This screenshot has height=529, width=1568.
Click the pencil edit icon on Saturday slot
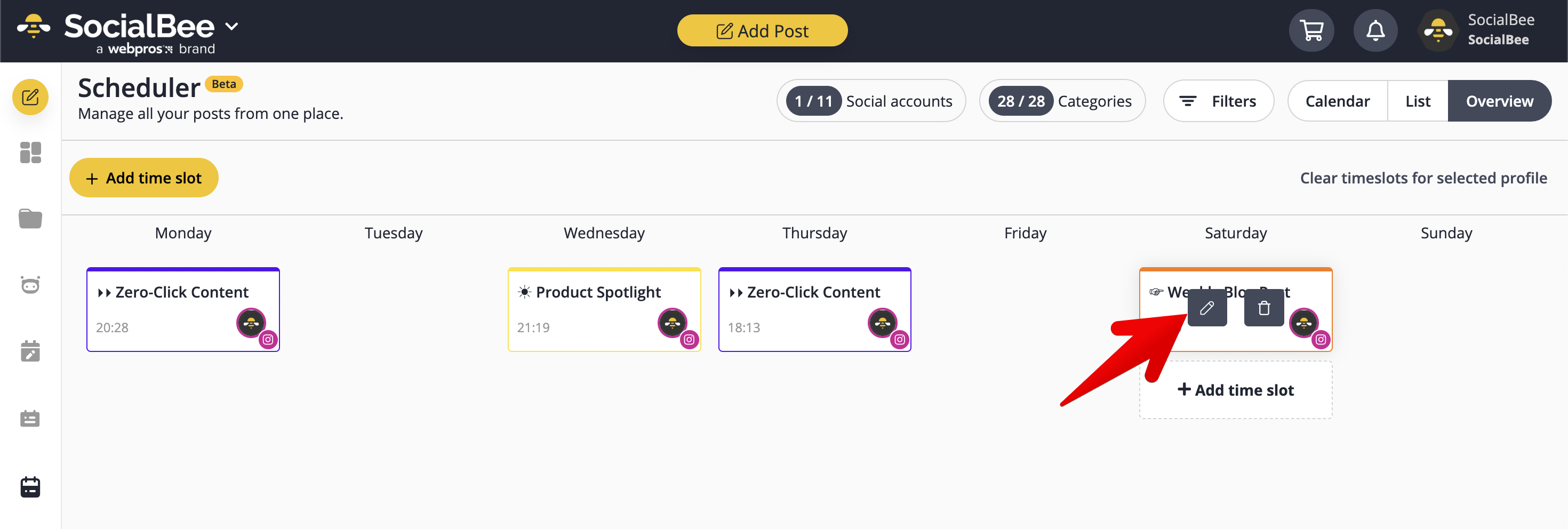(x=1206, y=308)
